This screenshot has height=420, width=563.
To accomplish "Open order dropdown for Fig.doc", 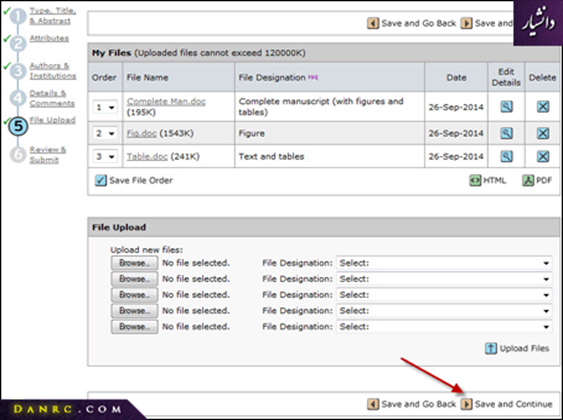I will [105, 134].
